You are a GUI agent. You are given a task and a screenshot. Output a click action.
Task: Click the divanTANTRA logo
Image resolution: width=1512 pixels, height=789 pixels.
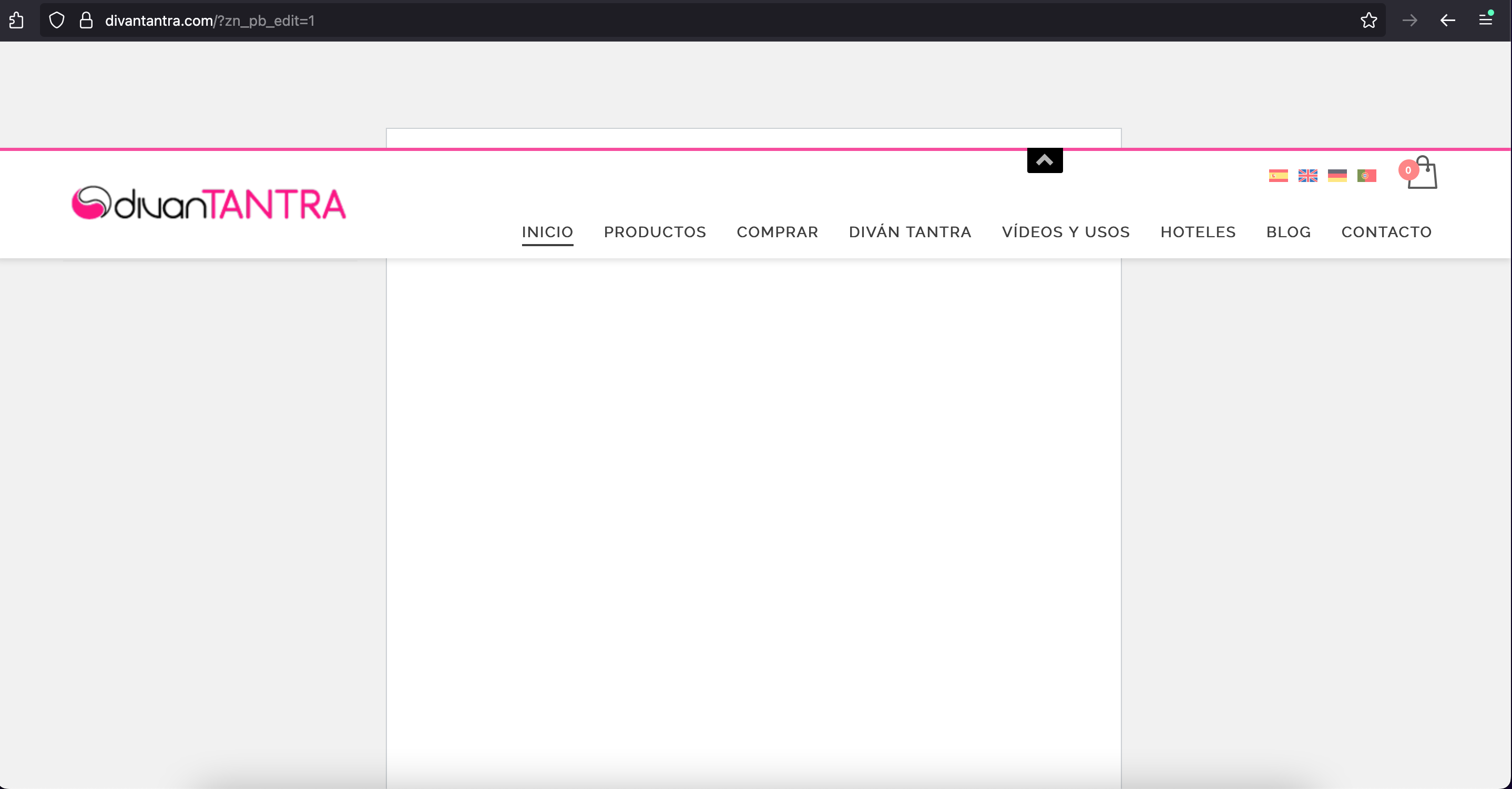pyautogui.click(x=208, y=203)
